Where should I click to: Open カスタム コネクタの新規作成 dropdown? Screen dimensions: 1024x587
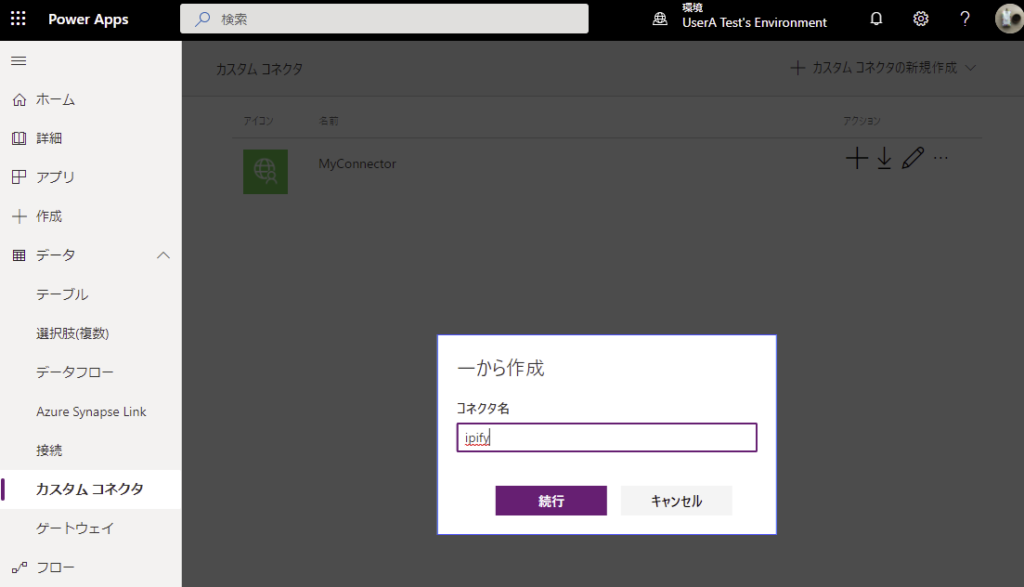tap(884, 68)
